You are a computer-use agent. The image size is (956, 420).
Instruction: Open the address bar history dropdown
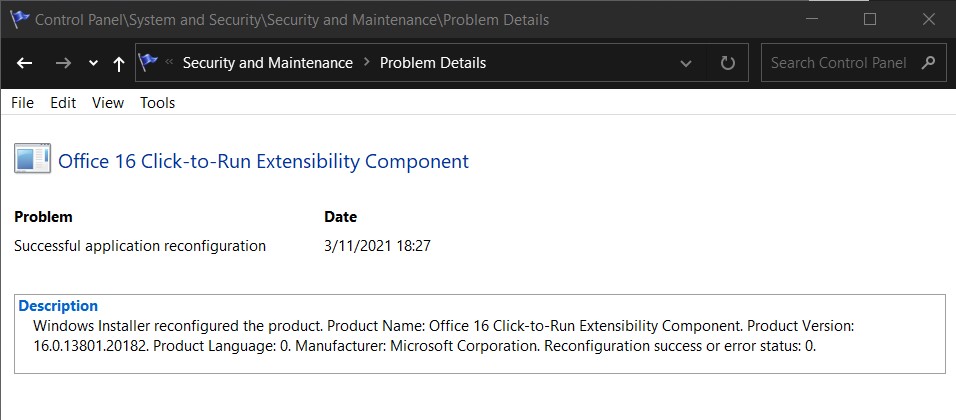pyautogui.click(x=686, y=63)
